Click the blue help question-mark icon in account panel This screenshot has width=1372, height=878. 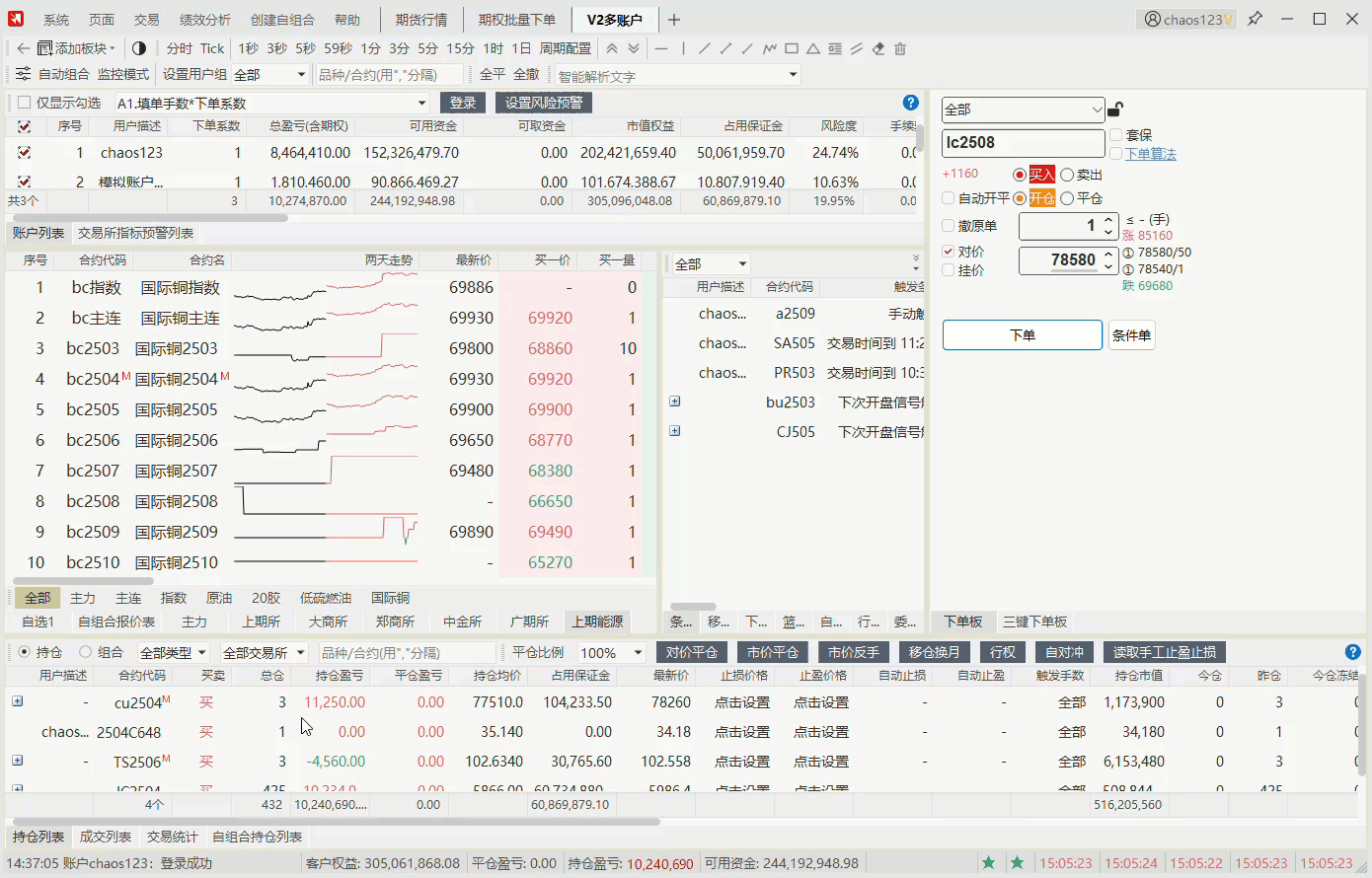[x=911, y=103]
